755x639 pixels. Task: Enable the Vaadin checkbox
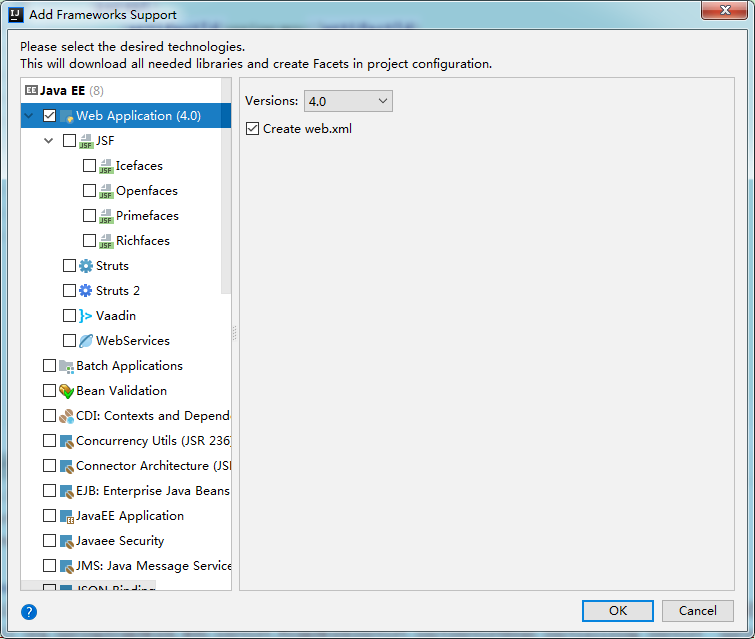point(69,316)
